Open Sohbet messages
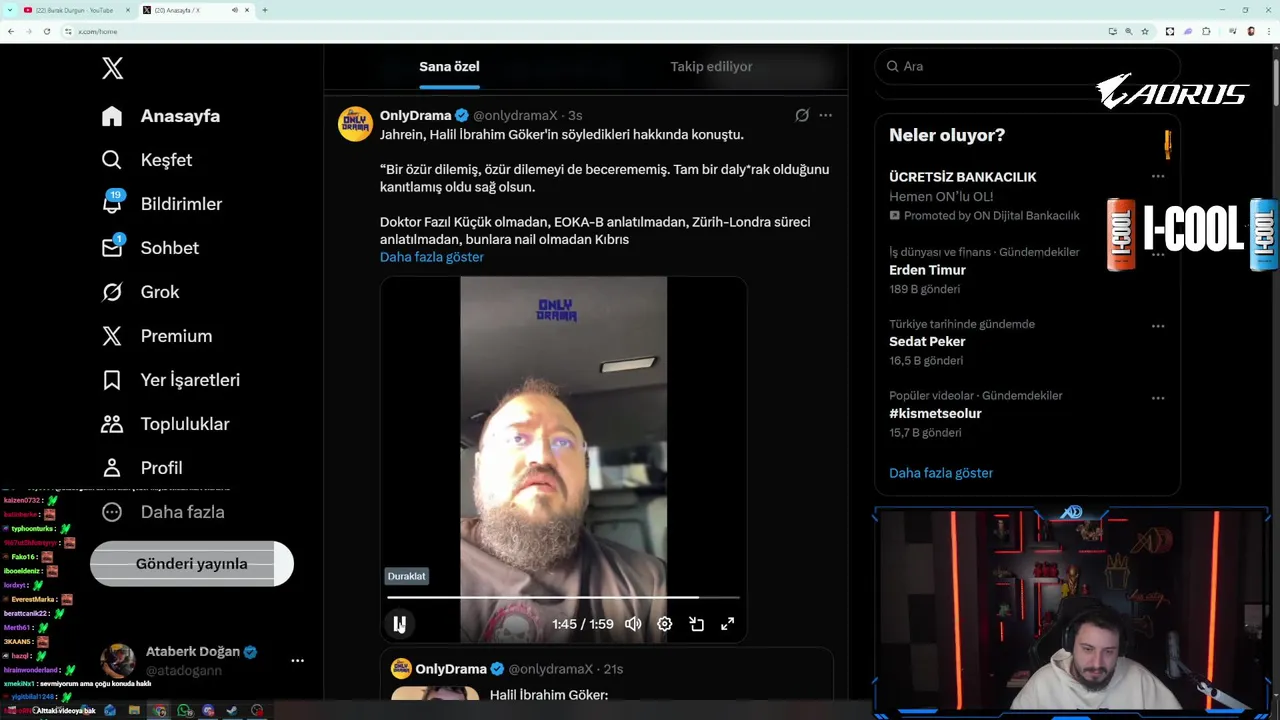This screenshot has width=1280, height=720. (150, 248)
